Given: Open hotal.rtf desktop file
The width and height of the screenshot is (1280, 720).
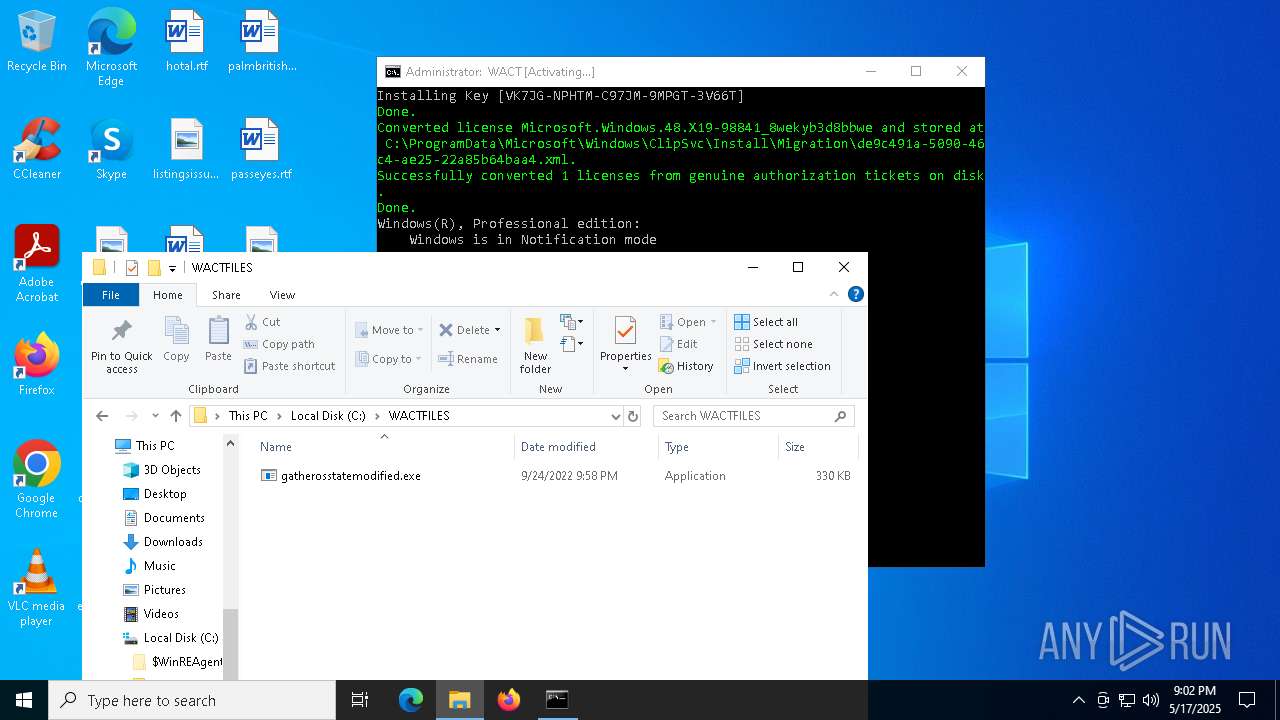Looking at the screenshot, I should (x=186, y=42).
